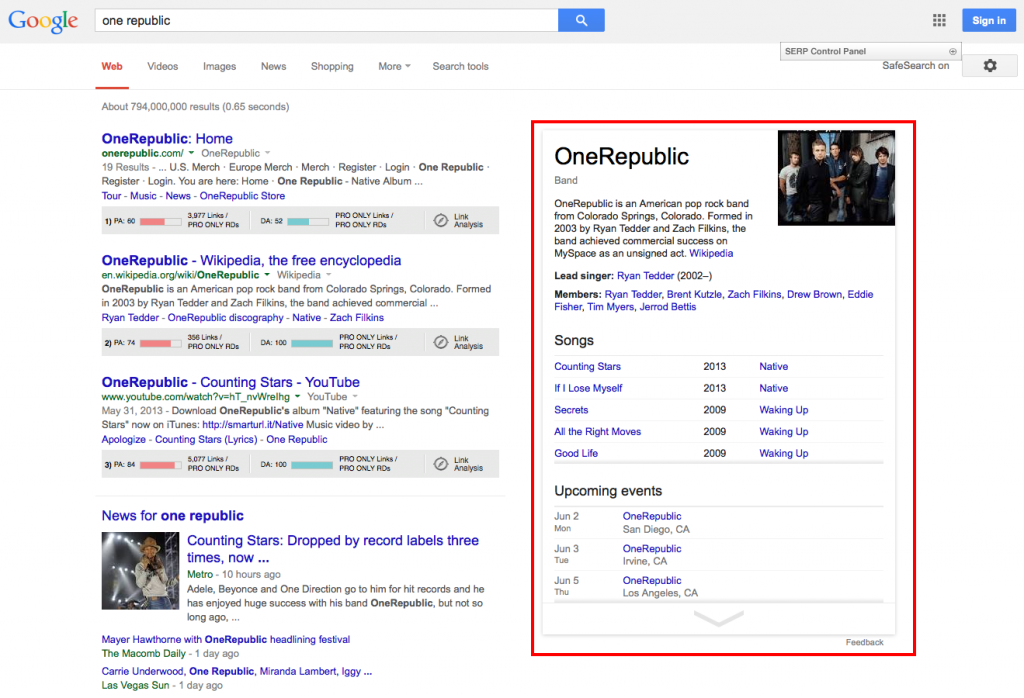Open Waking Up album for Secrets
Image resolution: width=1024 pixels, height=698 pixels.
pos(784,410)
